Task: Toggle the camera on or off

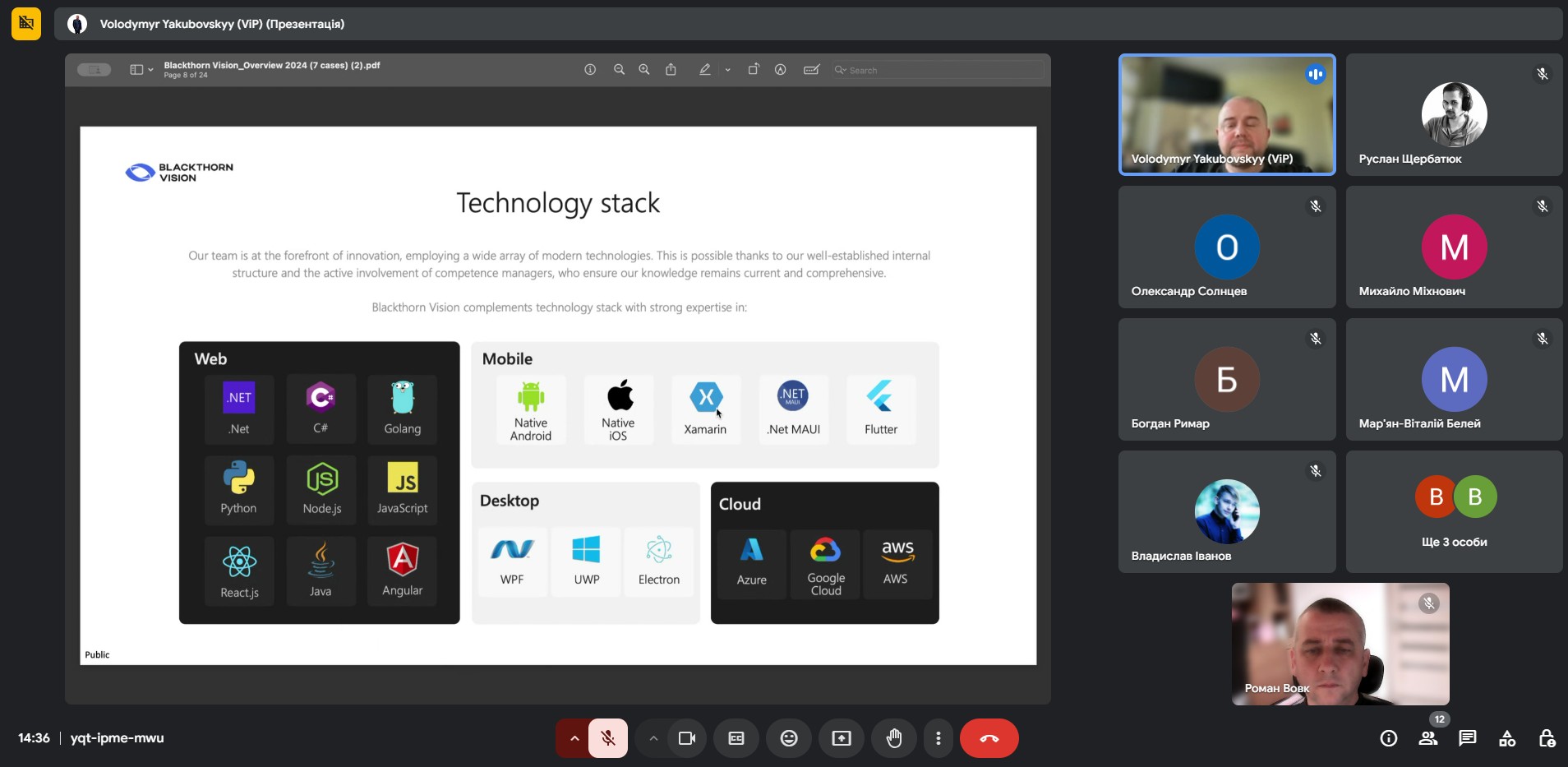Action: coord(686,738)
